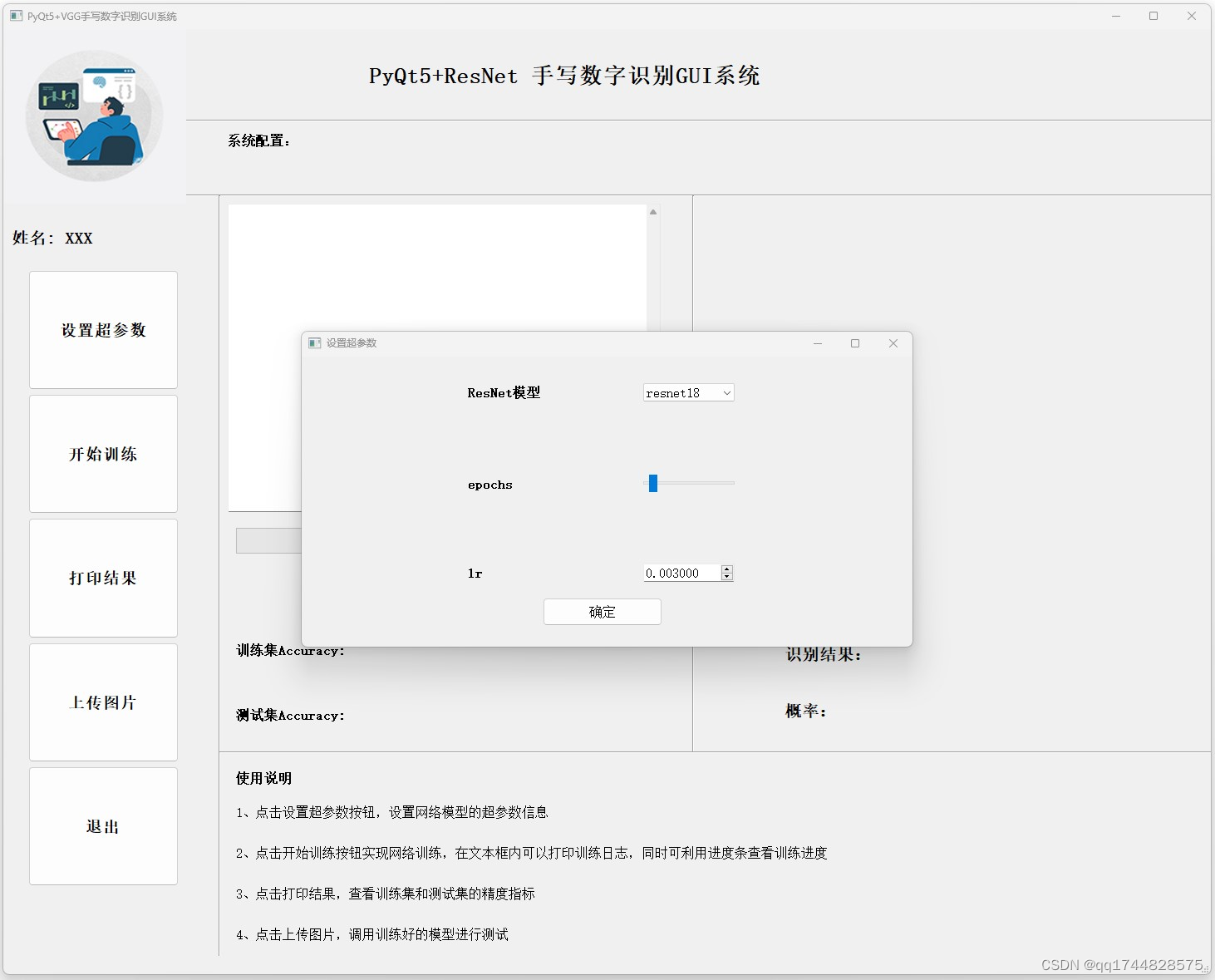Click the 上传图片 button
1215x980 pixels.
click(x=102, y=702)
